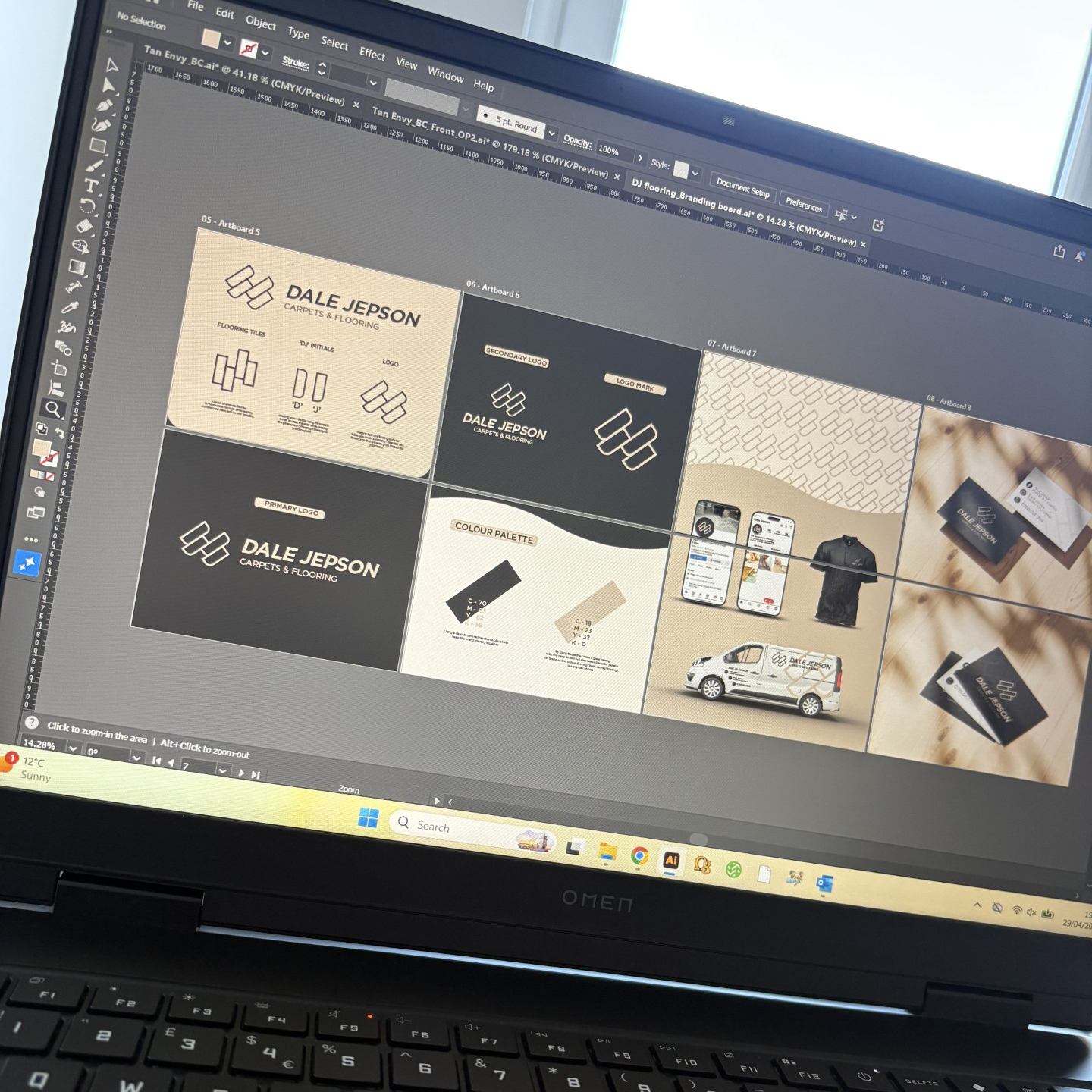Open File Explorer from the taskbar
Image resolution: width=1092 pixels, height=1092 pixels.
607,852
